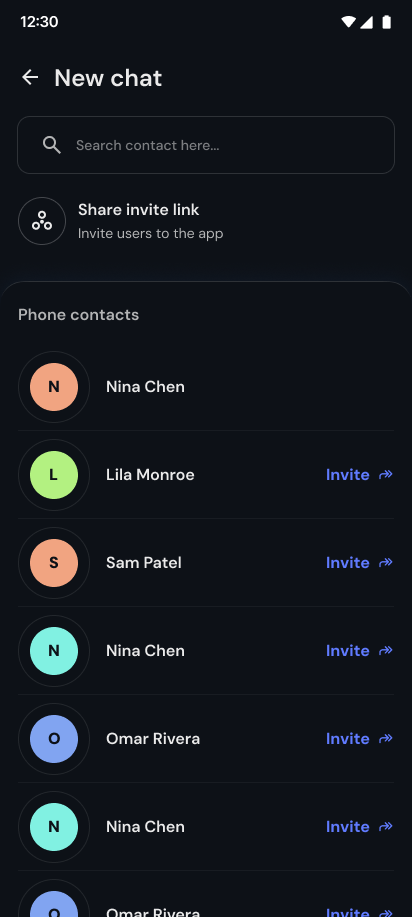412x917 pixels.
Task: Open the Share invite link option
Action: click(x=206, y=221)
